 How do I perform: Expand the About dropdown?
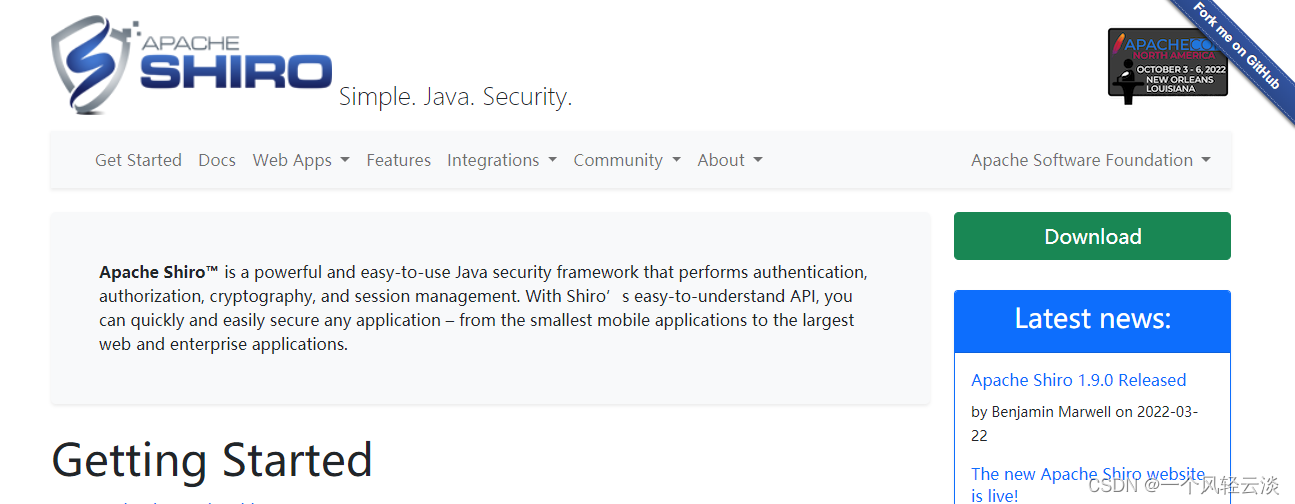730,160
